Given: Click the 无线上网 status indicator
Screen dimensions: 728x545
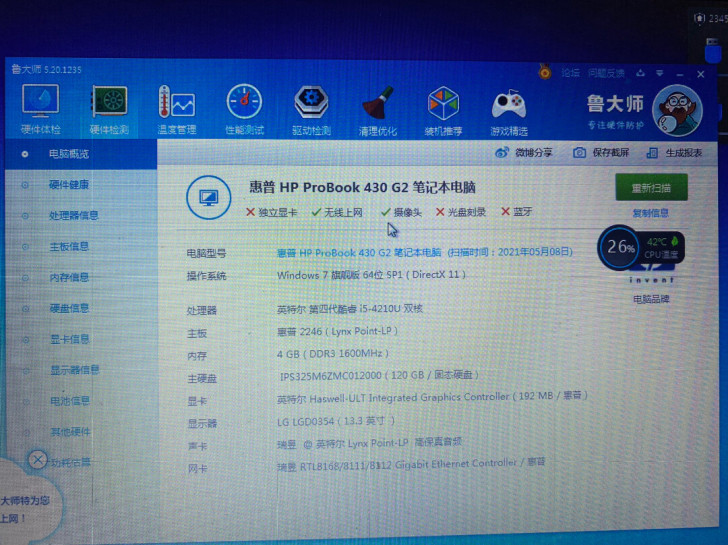Looking at the screenshot, I should [x=337, y=212].
